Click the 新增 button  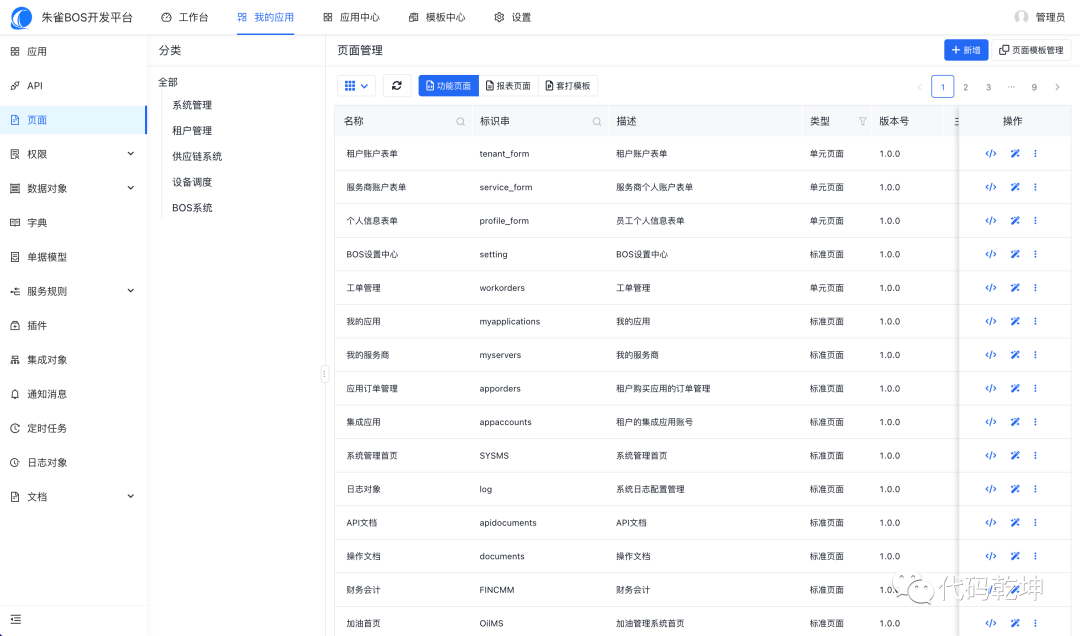point(966,50)
